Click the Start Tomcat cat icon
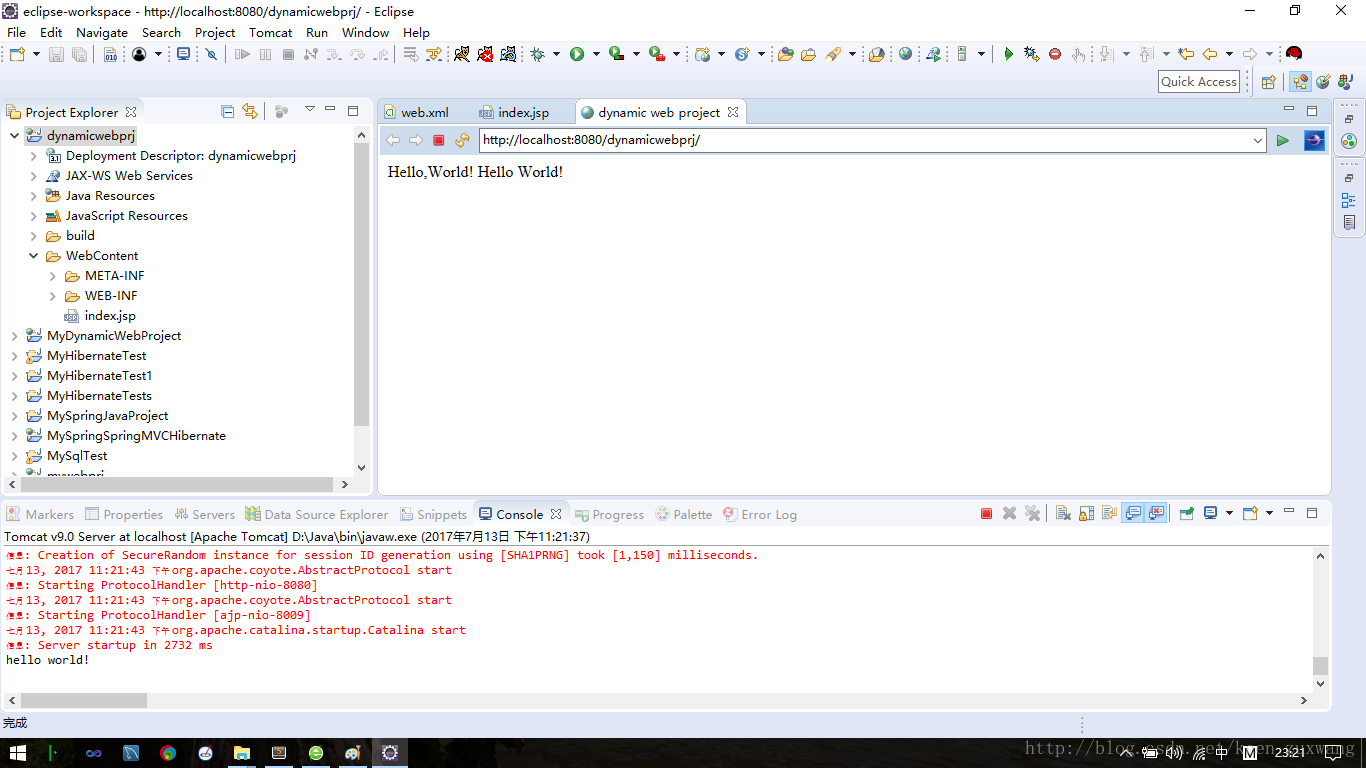The width and height of the screenshot is (1366, 768). click(462, 54)
